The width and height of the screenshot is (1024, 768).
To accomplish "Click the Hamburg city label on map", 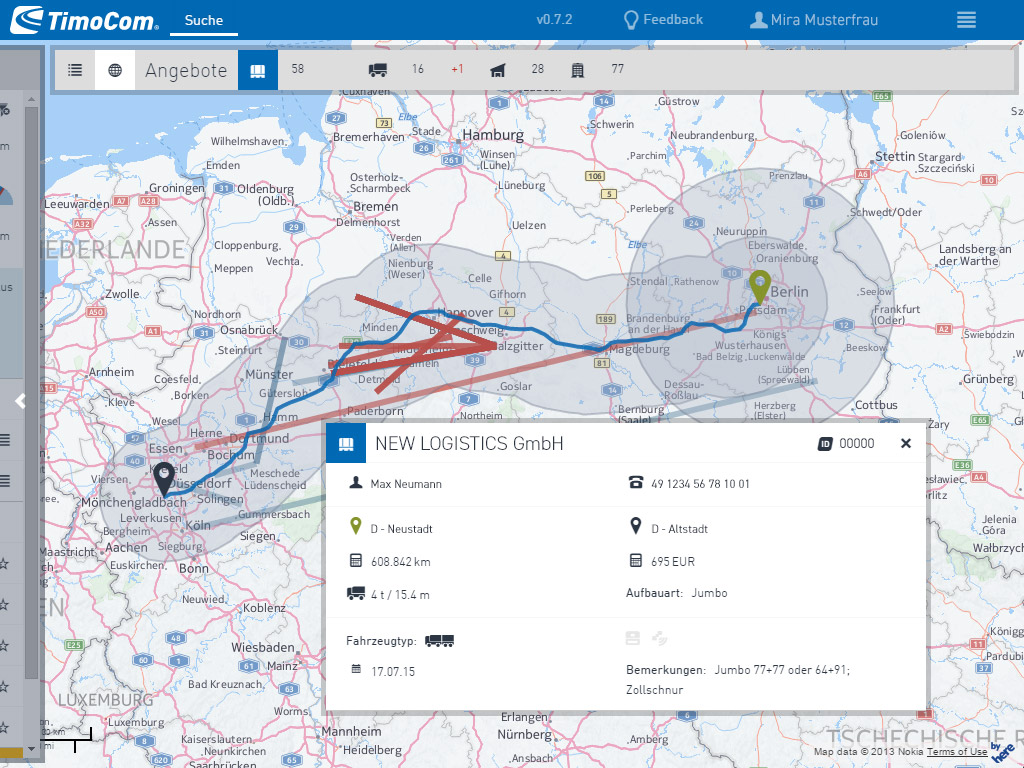I will tap(493, 135).
